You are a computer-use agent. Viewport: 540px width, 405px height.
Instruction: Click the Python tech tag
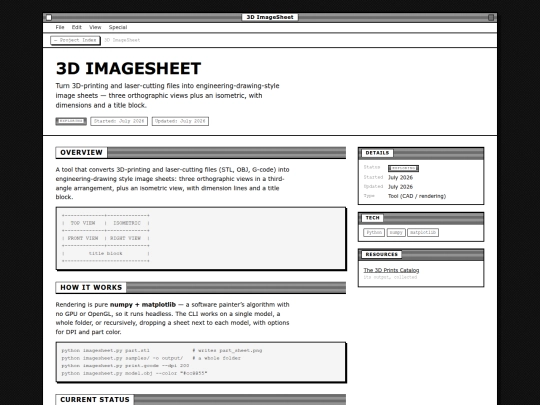(x=374, y=232)
